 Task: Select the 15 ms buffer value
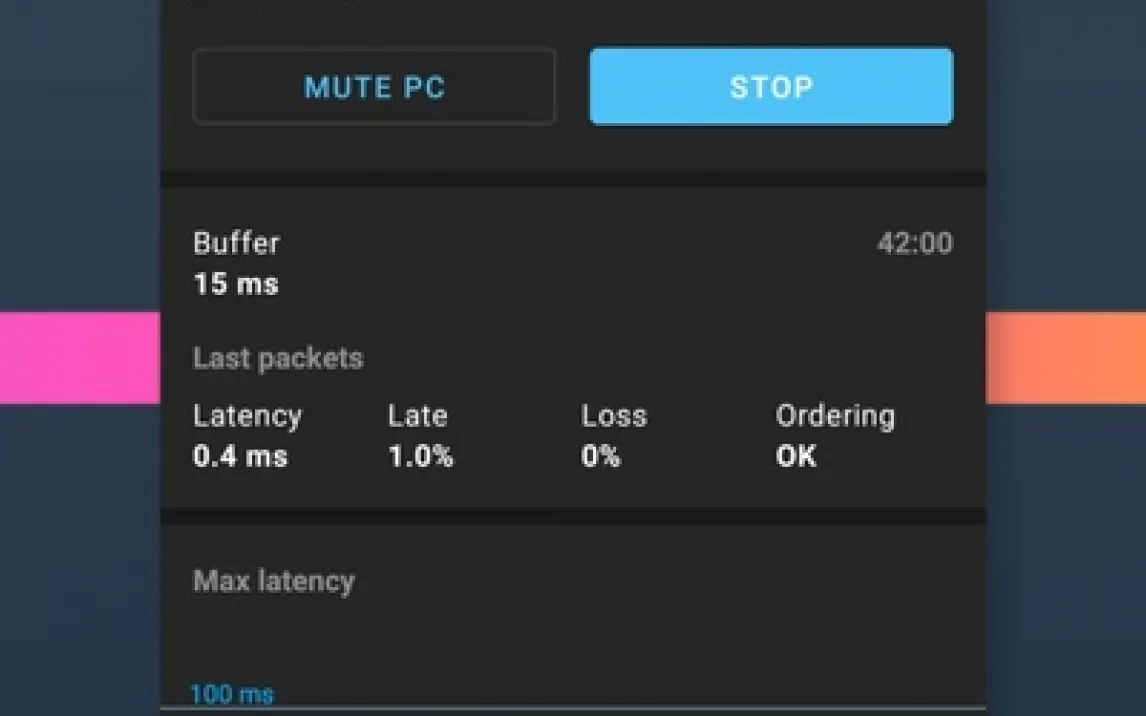click(236, 284)
